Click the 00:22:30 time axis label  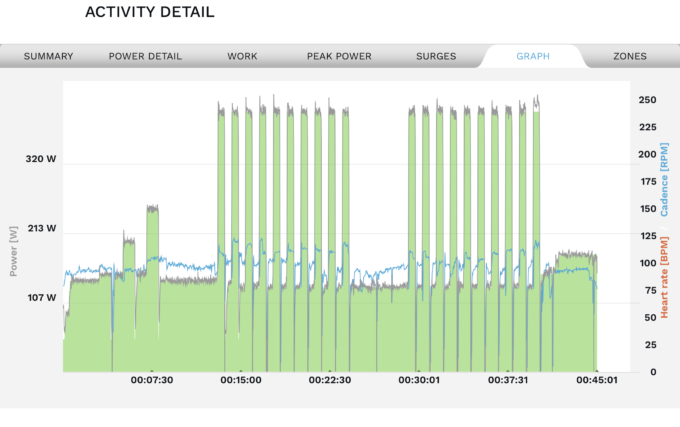pyautogui.click(x=330, y=380)
